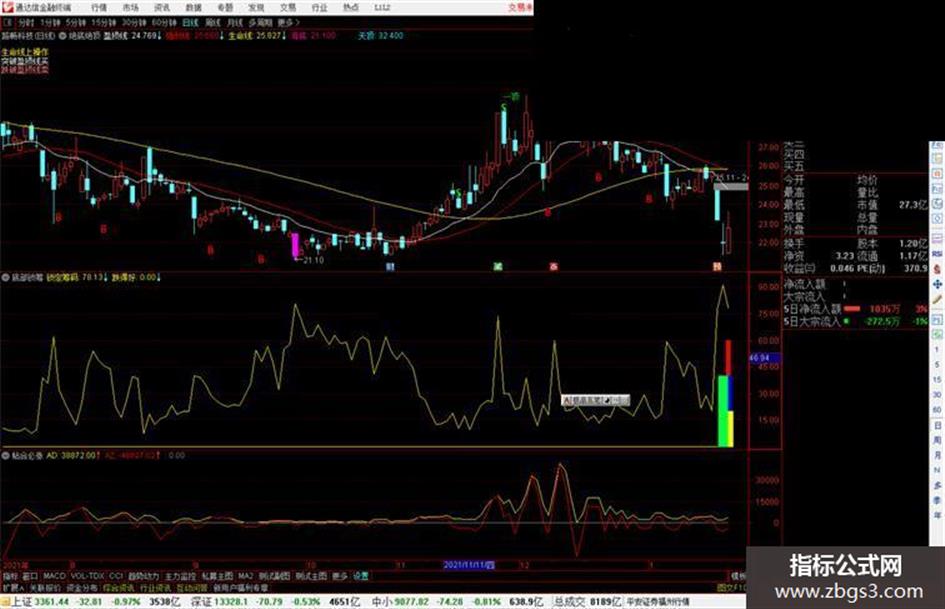Click the 30-minute shortcut in right sidebar
Viewport: 945px width, 609px height.
tap(937, 394)
